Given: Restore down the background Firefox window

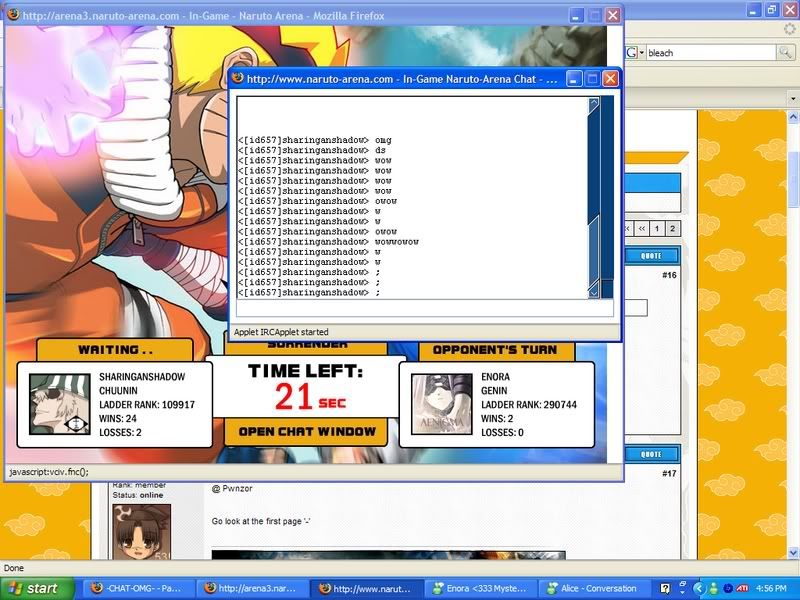Looking at the screenshot, I should [772, 9].
